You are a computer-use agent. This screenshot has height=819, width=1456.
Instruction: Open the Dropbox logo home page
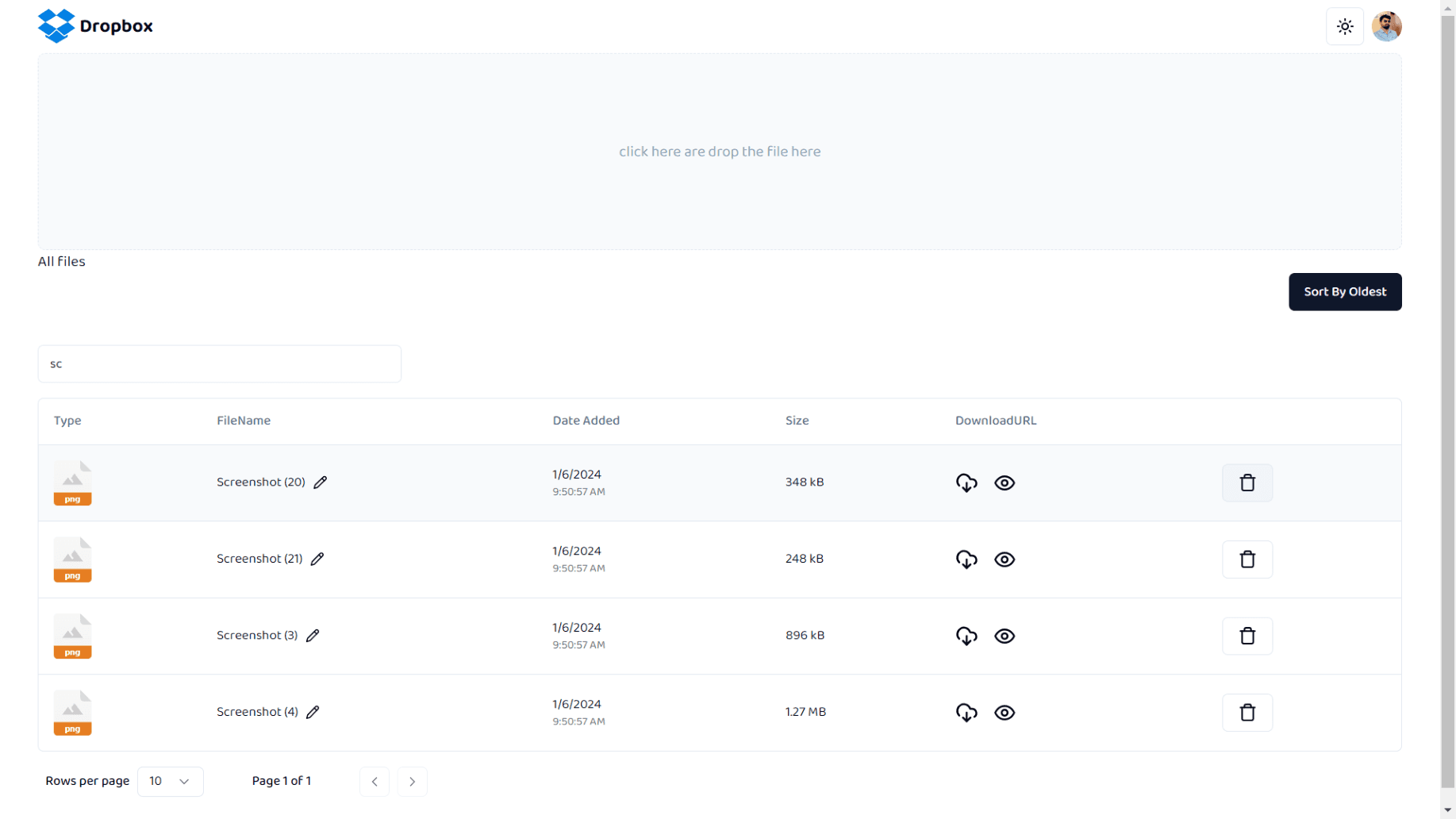coord(94,26)
